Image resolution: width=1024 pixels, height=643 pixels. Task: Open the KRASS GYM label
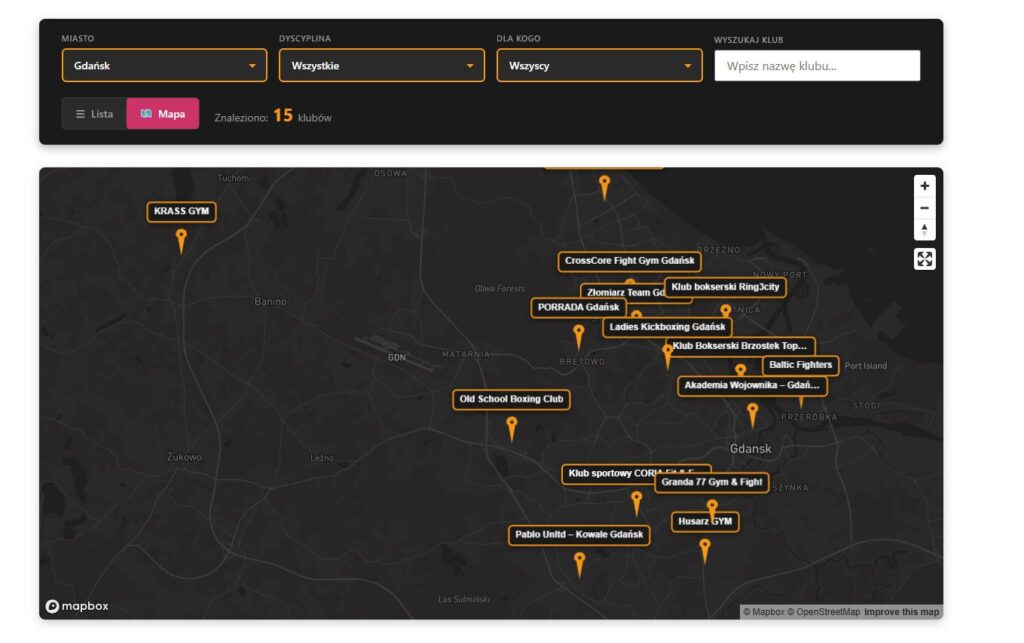point(182,212)
